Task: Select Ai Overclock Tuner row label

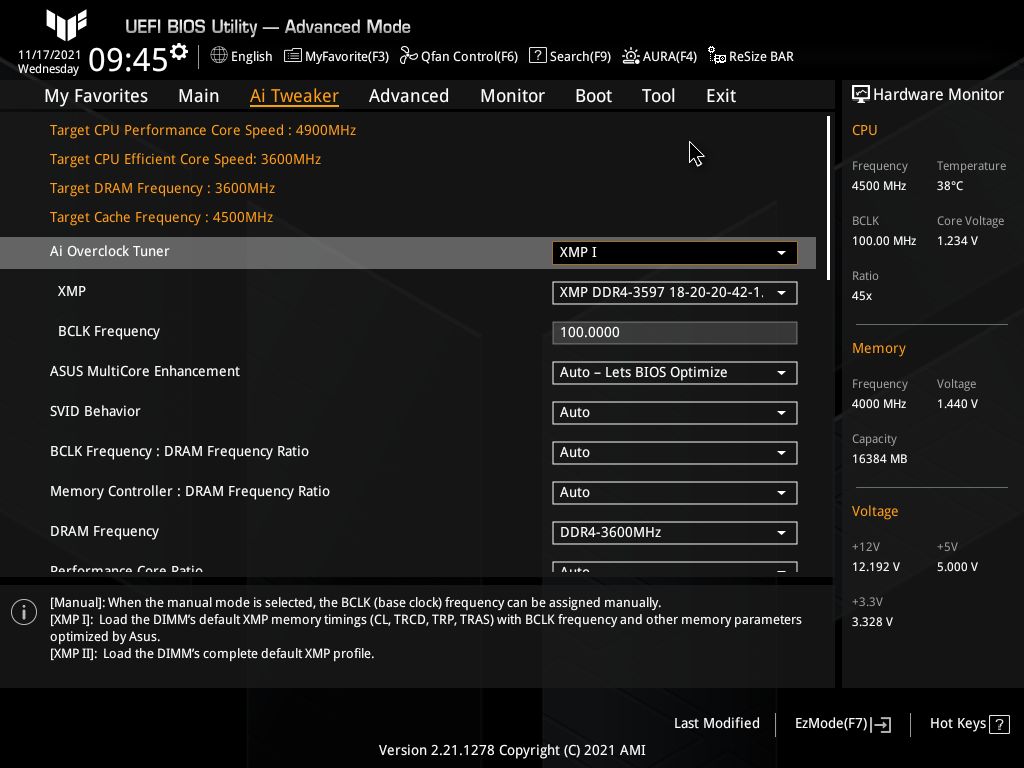Action: coord(109,251)
